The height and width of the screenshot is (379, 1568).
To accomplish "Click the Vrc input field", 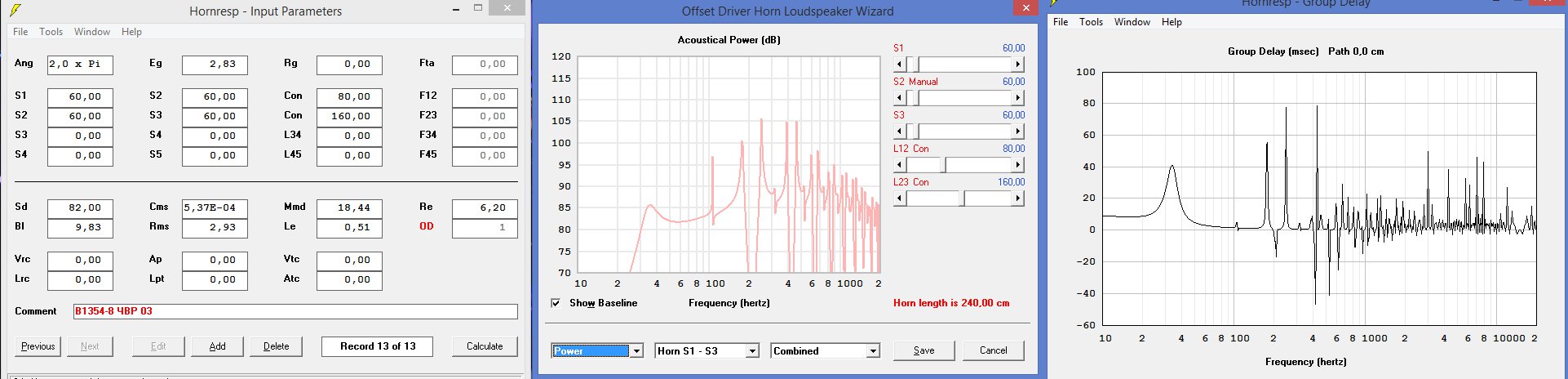I will click(80, 261).
